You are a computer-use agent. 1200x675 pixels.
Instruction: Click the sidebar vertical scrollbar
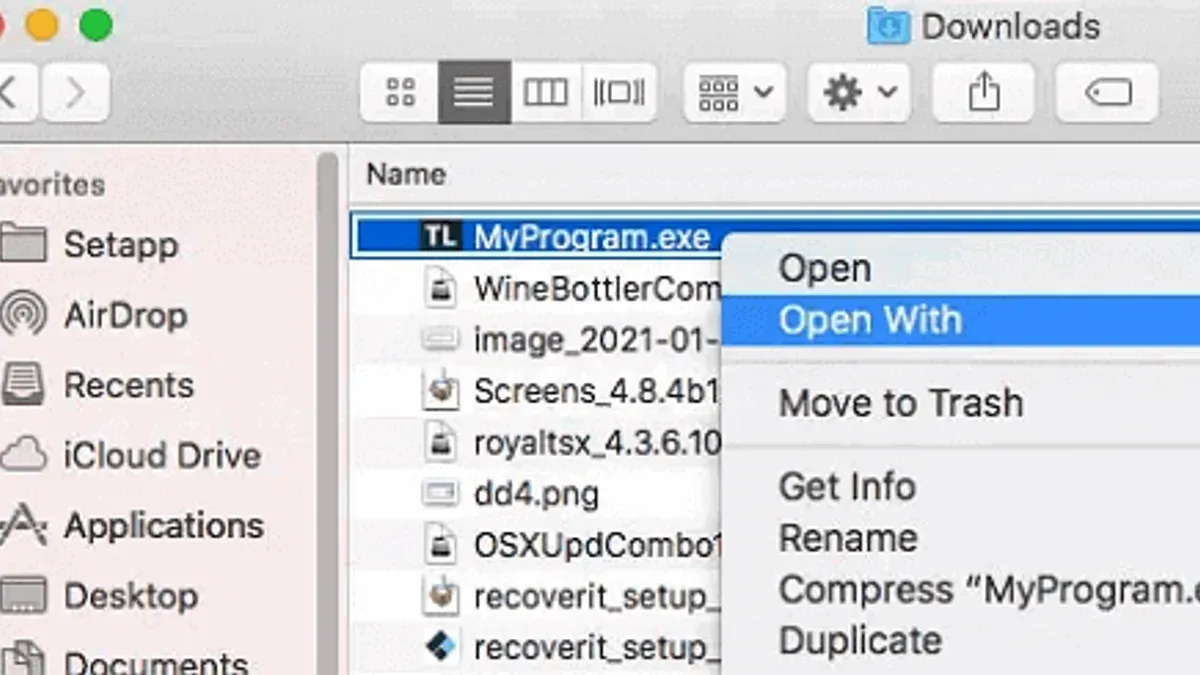(329, 413)
